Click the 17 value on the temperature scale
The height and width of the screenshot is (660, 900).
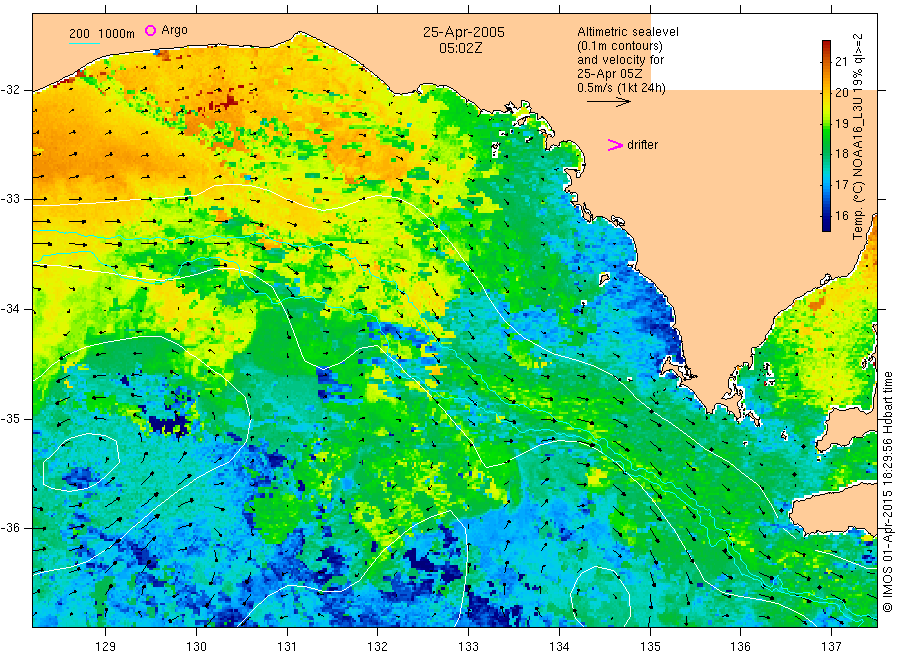(841, 185)
